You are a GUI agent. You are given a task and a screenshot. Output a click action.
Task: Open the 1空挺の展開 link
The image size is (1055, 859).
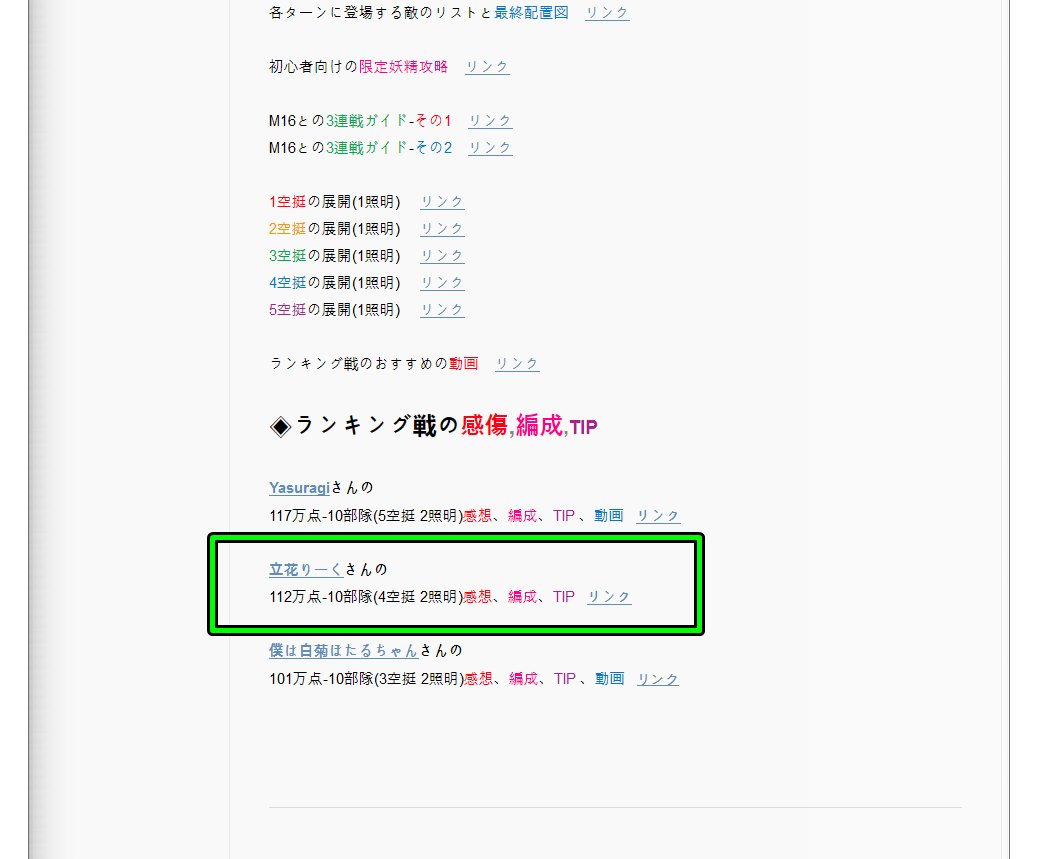[x=442, y=202]
